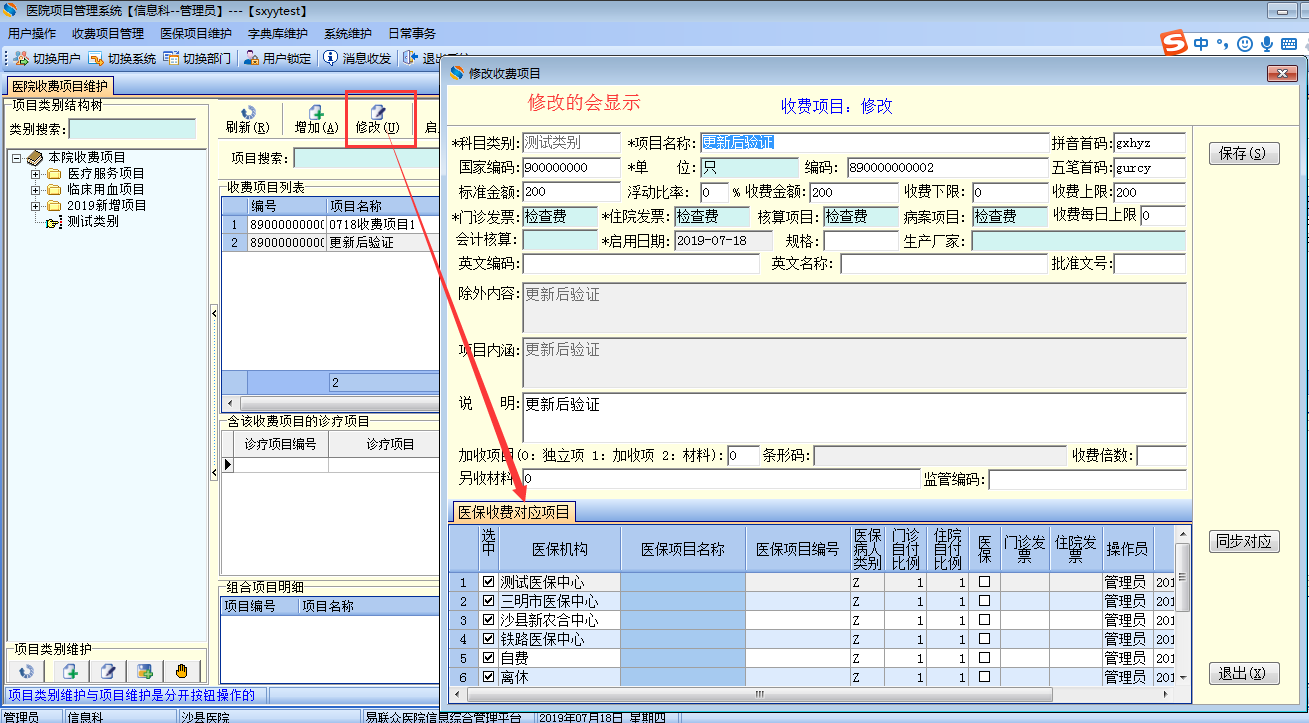Tick the 医保 column checkbox for 测试医保中心

click(984, 582)
